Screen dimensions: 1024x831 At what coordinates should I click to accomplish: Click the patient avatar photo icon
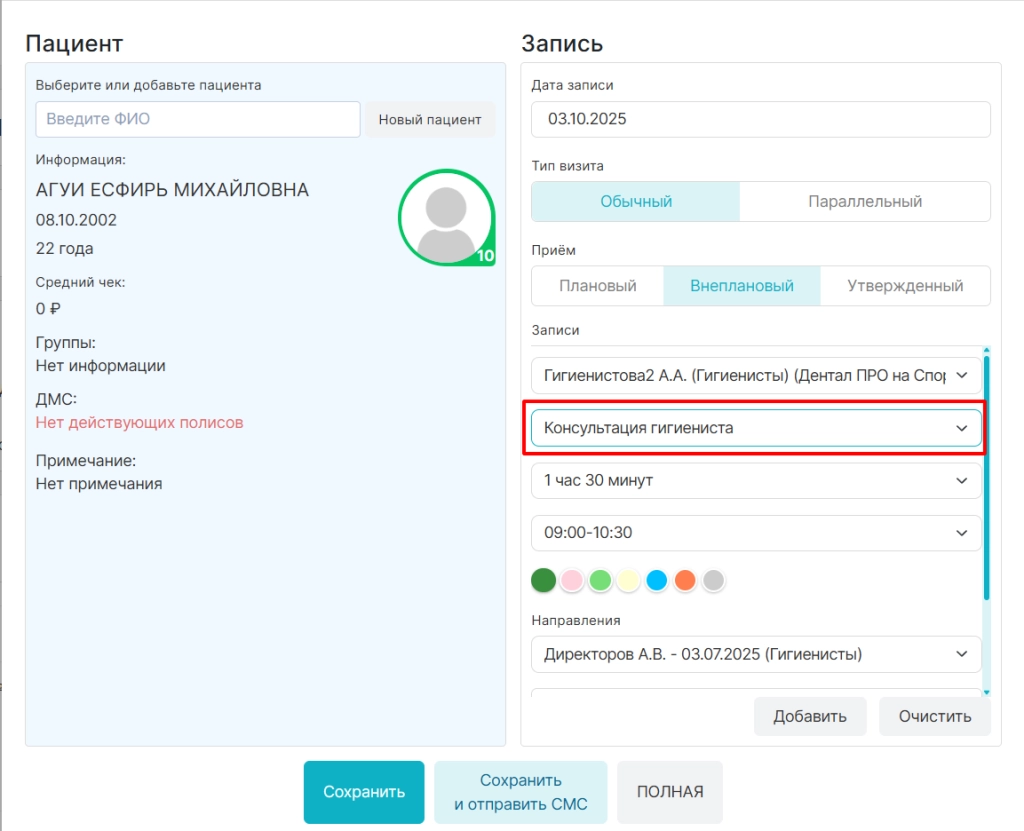[447, 218]
